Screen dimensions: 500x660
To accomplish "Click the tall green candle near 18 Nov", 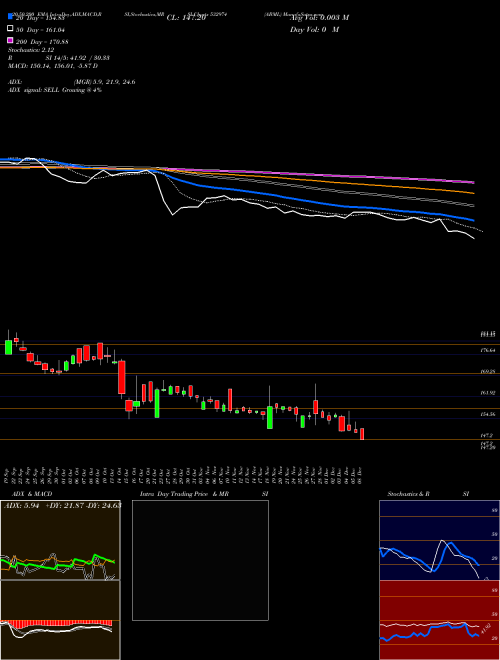I will (x=270, y=417).
